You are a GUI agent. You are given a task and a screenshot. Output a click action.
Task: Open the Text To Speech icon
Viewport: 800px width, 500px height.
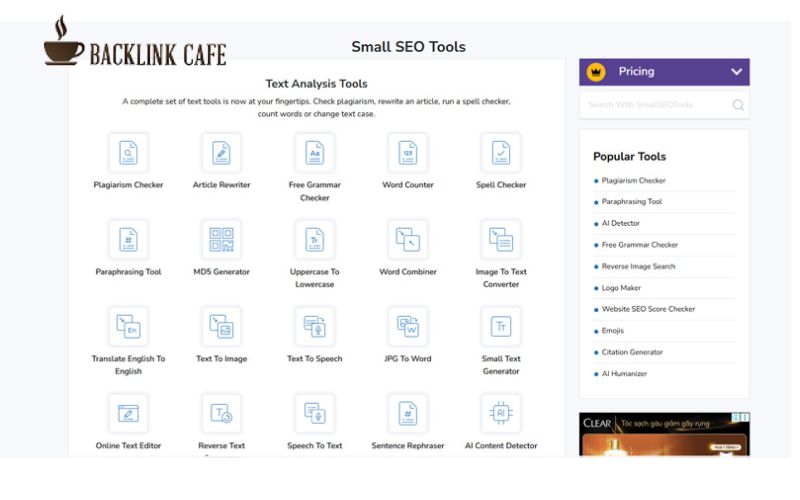[x=315, y=326]
